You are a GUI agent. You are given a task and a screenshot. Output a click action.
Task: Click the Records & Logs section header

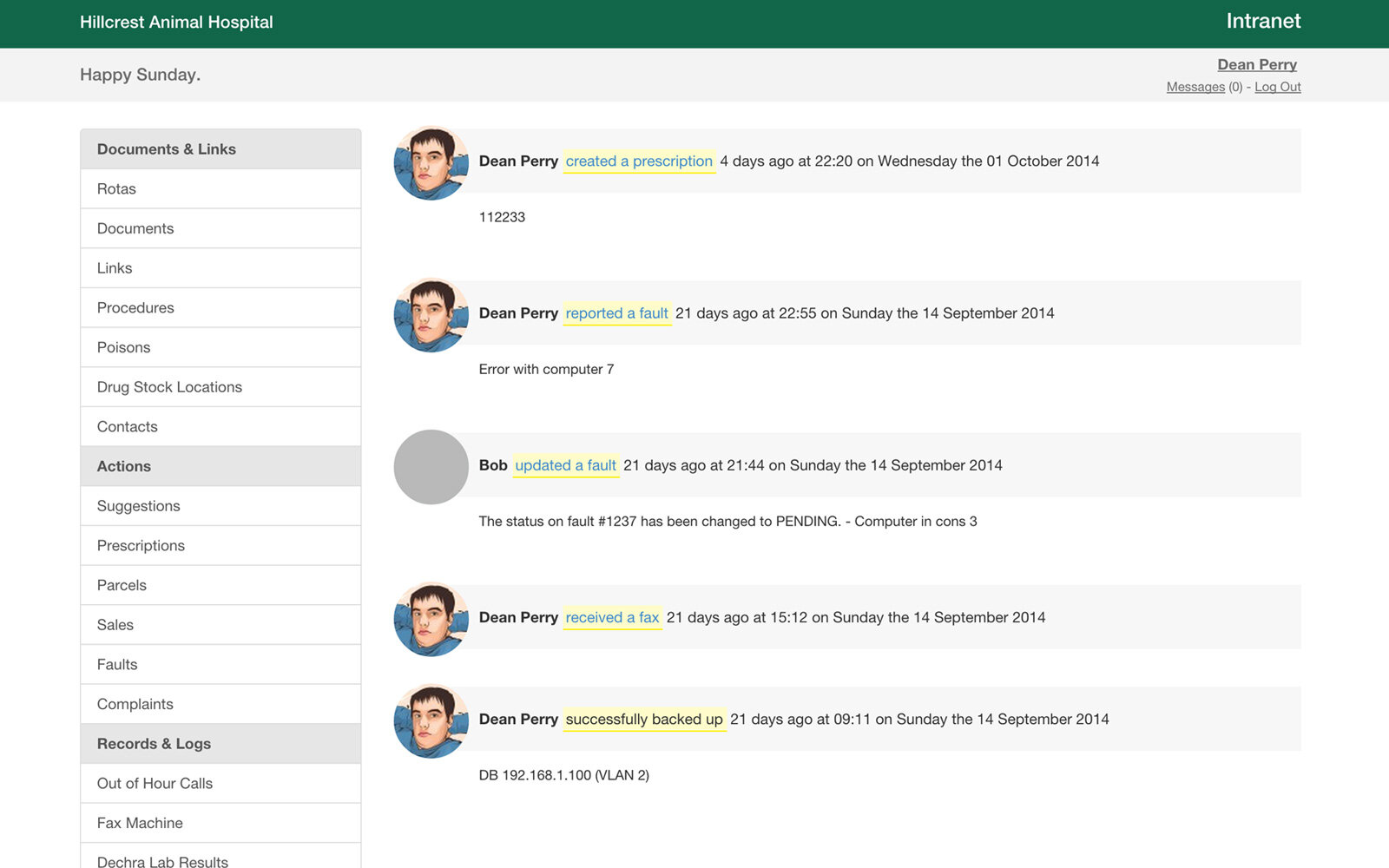221,744
